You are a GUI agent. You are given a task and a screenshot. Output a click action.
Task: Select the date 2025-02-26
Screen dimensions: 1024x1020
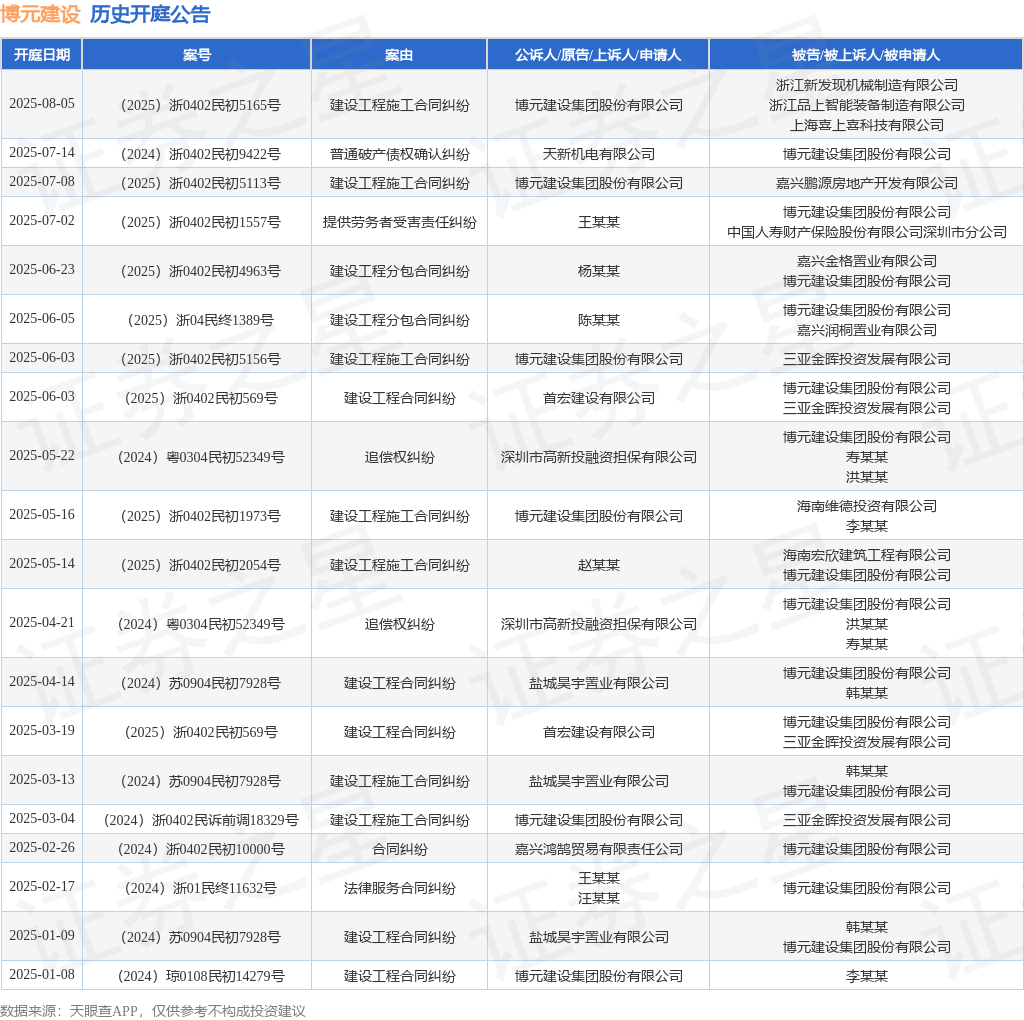(42, 848)
